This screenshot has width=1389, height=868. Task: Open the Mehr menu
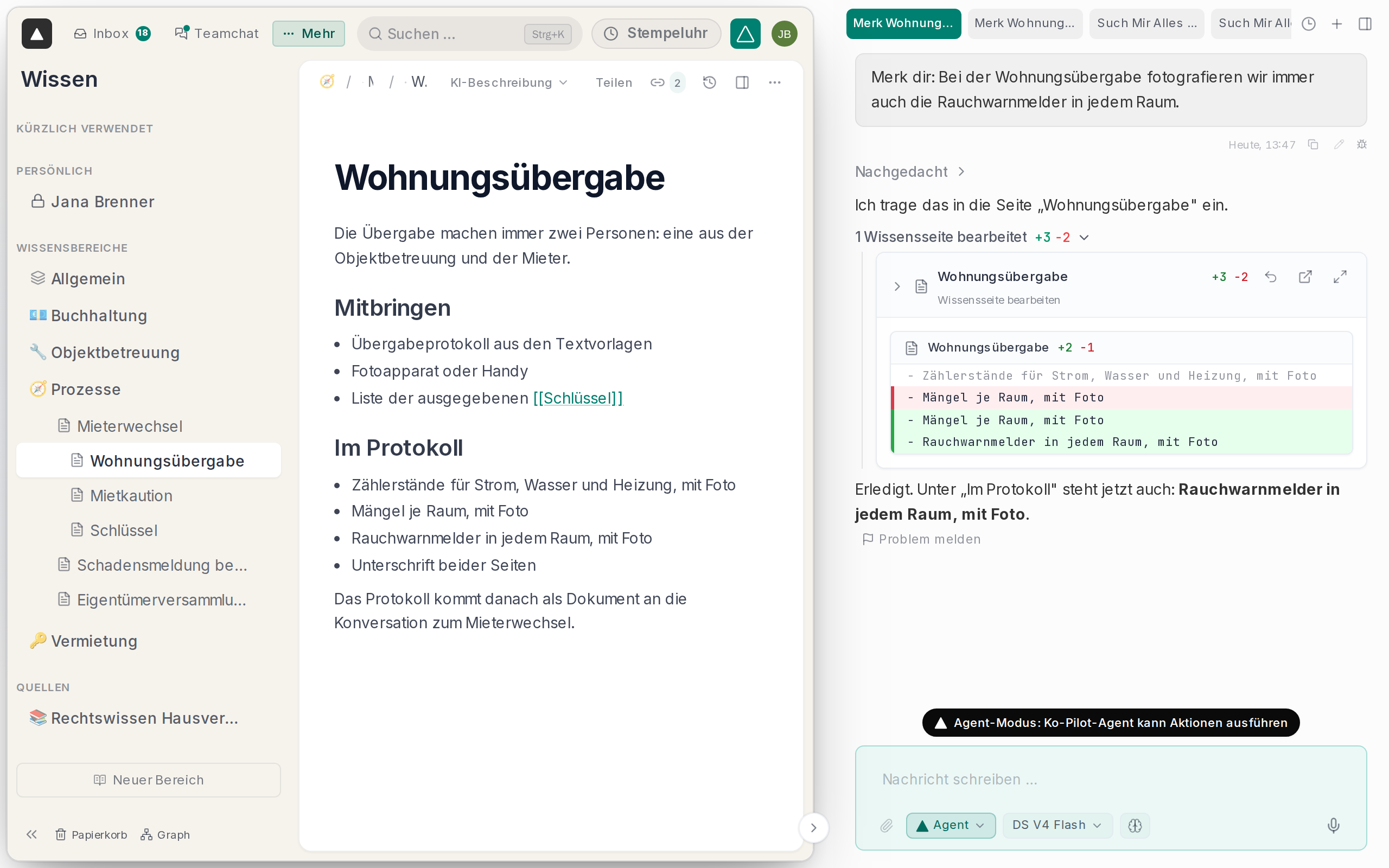(x=308, y=33)
